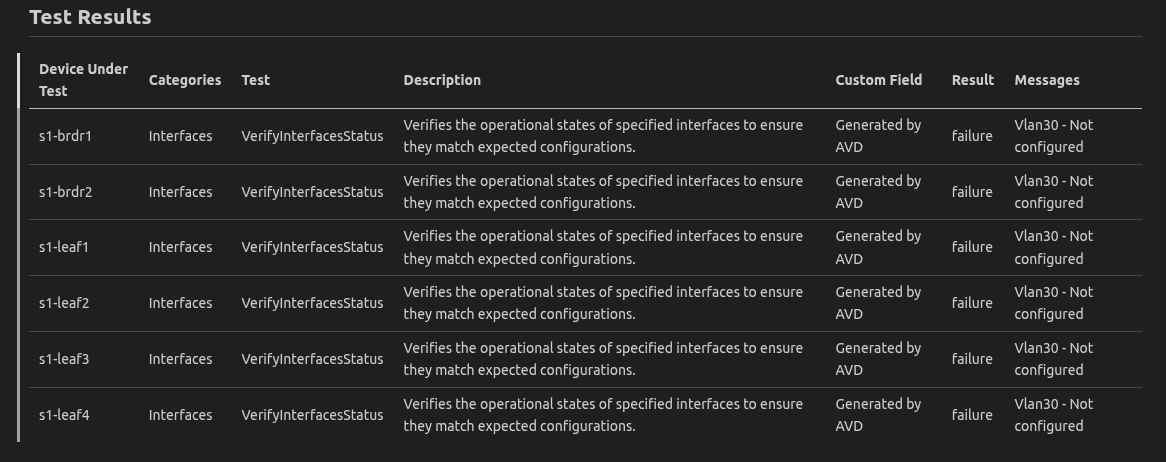Screen dimensions: 1166x462
Task: Select the Custom Field column header
Action: pos(879,80)
